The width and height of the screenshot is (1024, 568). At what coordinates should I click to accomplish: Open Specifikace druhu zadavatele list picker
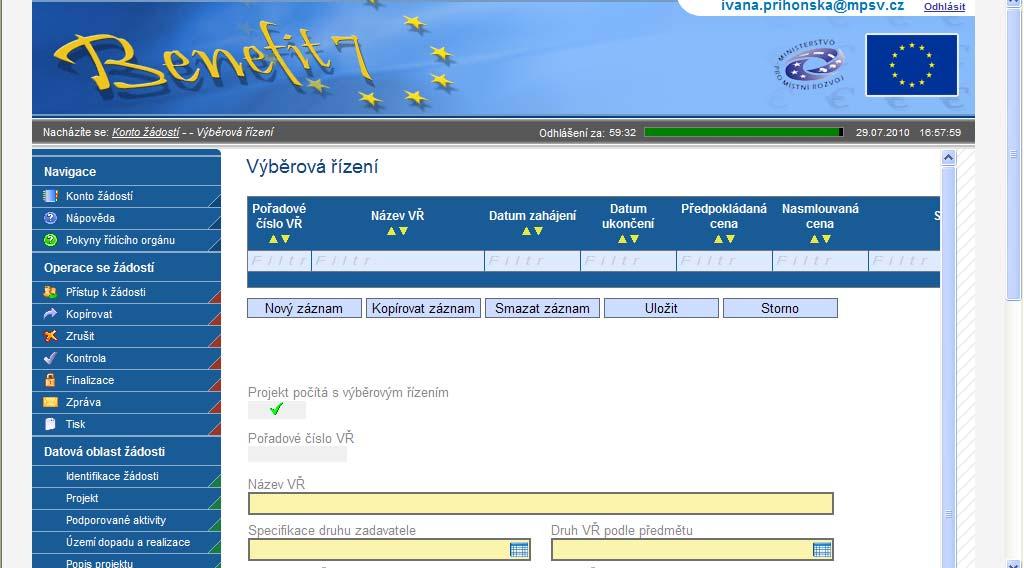tap(519, 550)
